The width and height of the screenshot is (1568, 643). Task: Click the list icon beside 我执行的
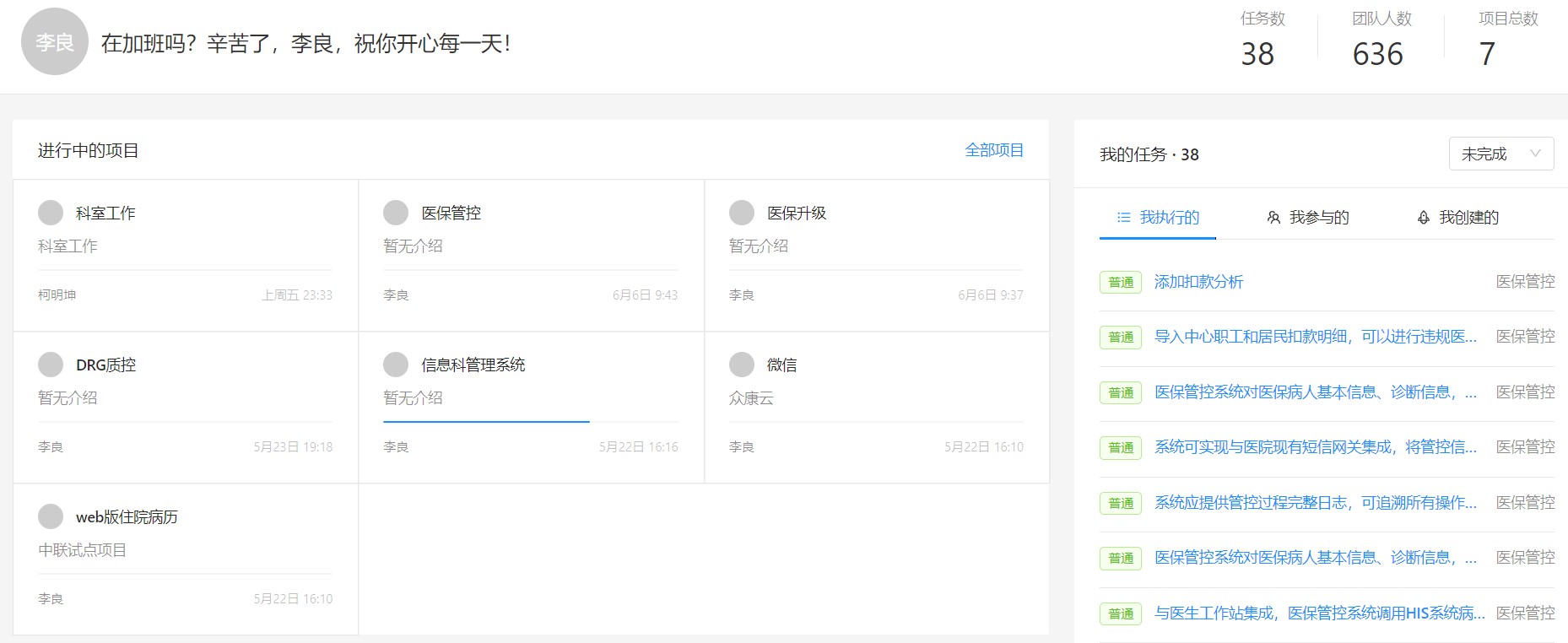click(1123, 218)
